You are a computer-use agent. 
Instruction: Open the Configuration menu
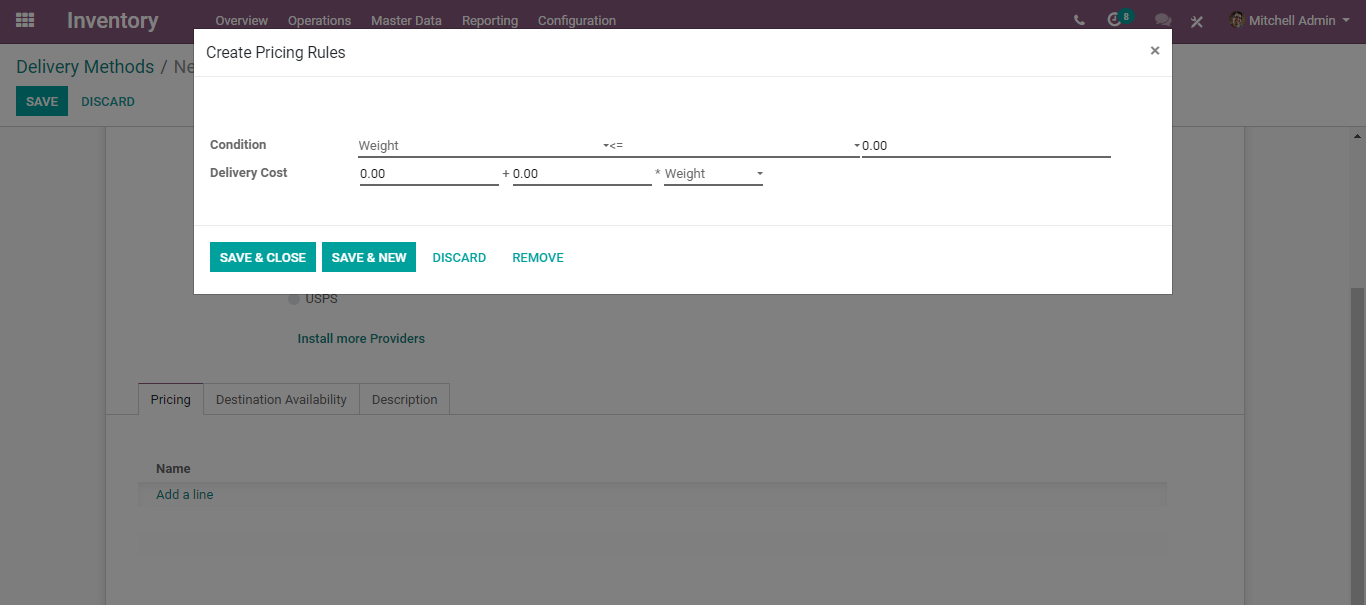point(577,20)
